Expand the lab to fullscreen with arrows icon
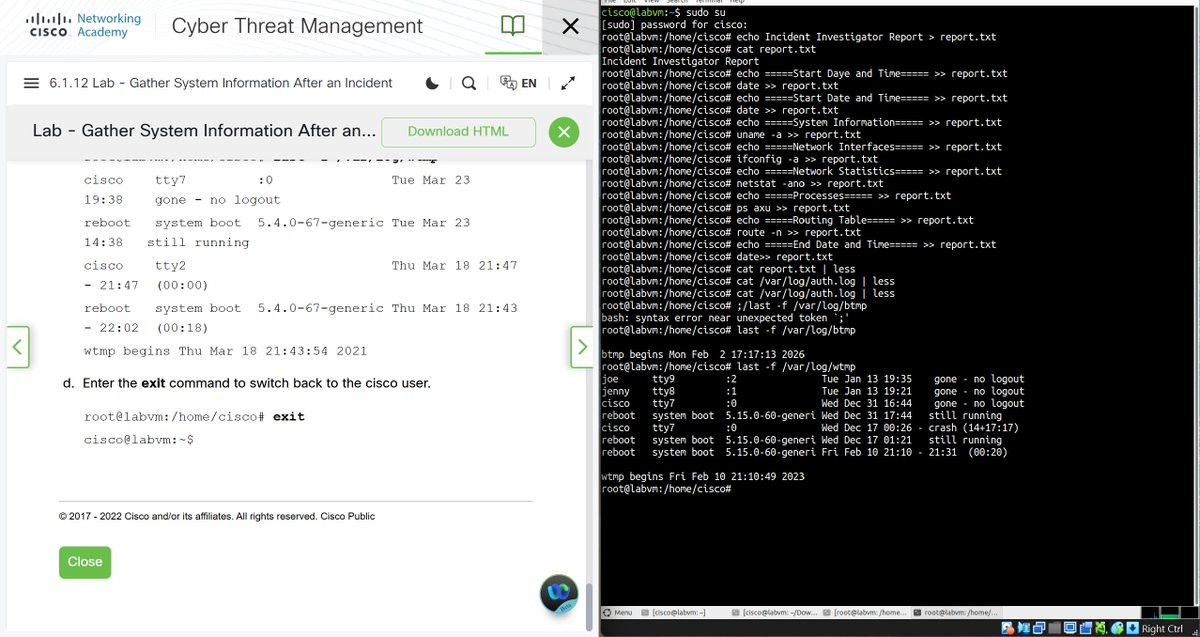The height and width of the screenshot is (637, 1200). coord(568,83)
